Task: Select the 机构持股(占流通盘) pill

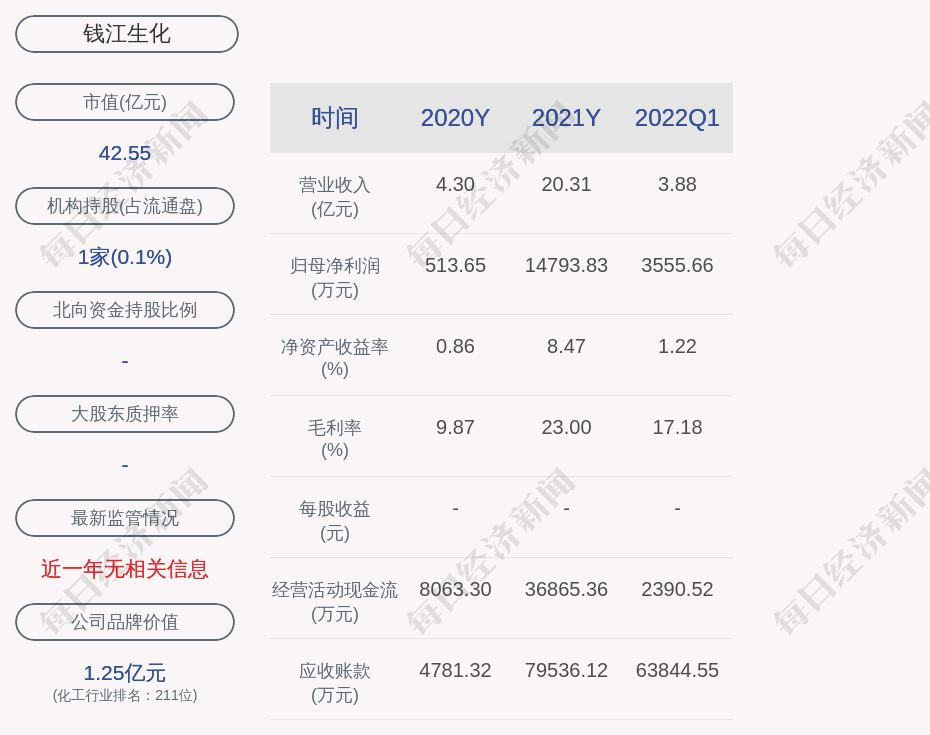Action: (x=125, y=206)
